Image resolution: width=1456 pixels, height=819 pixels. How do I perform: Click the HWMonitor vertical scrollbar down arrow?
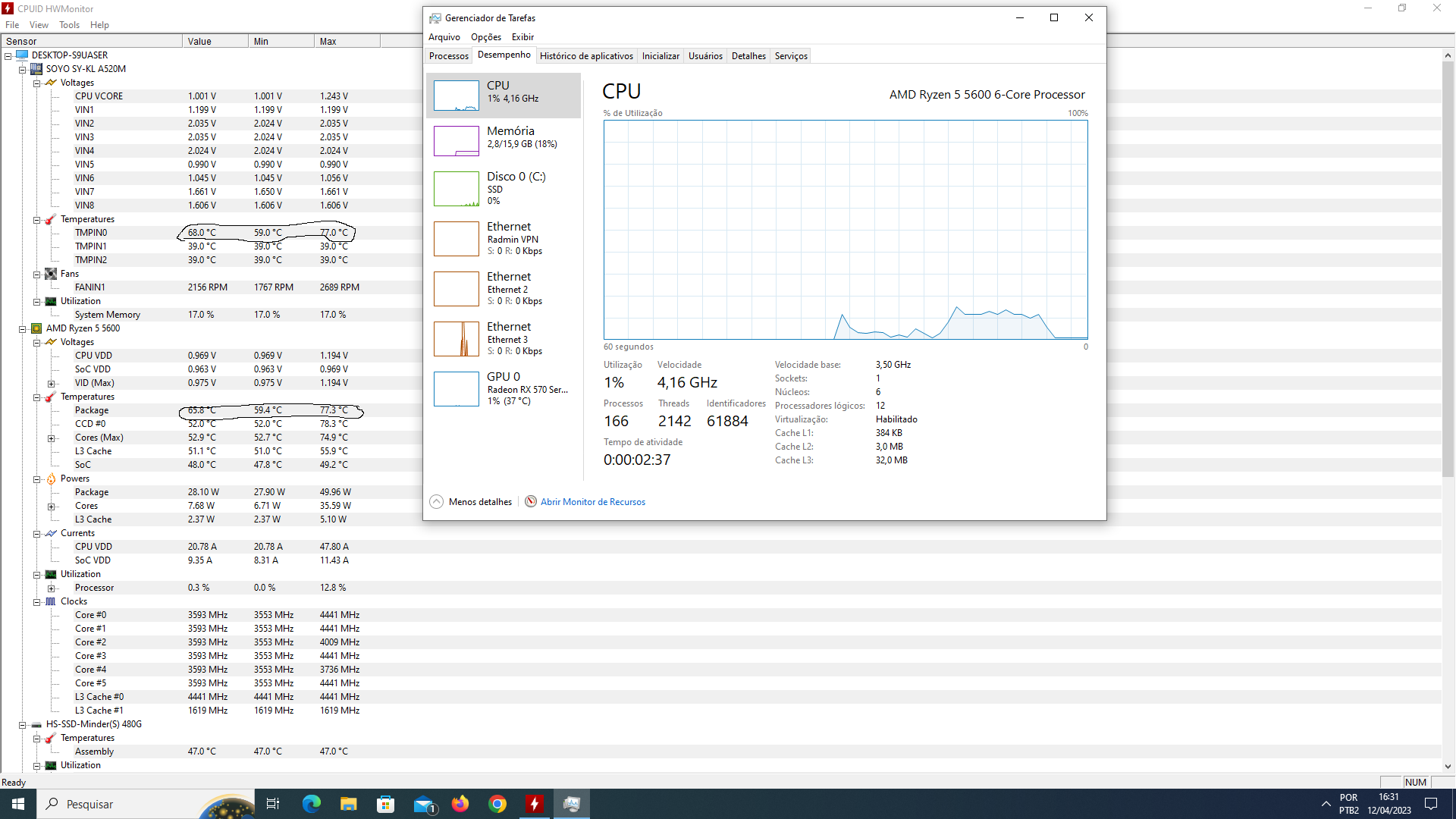pyautogui.click(x=1448, y=767)
